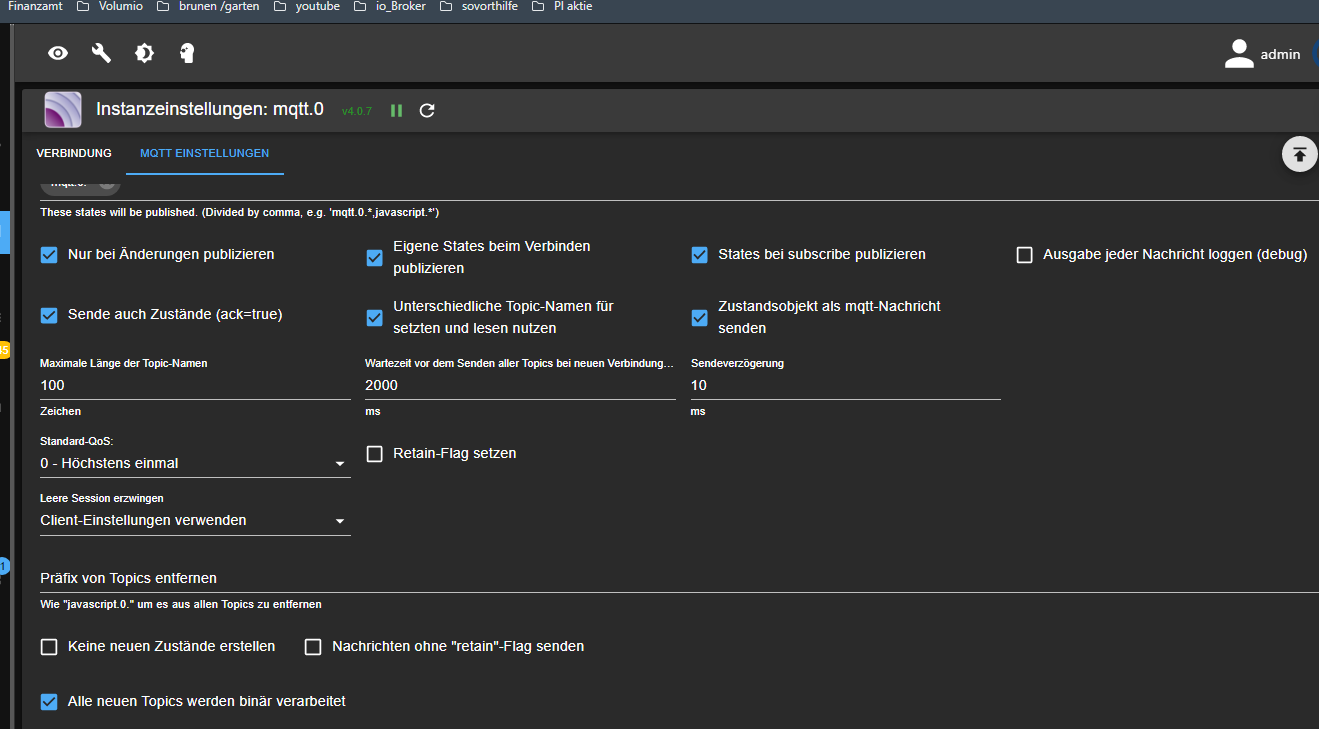
Task: Enable Ausgabe jeder Nachricht loggen (debug)
Action: 1024,255
